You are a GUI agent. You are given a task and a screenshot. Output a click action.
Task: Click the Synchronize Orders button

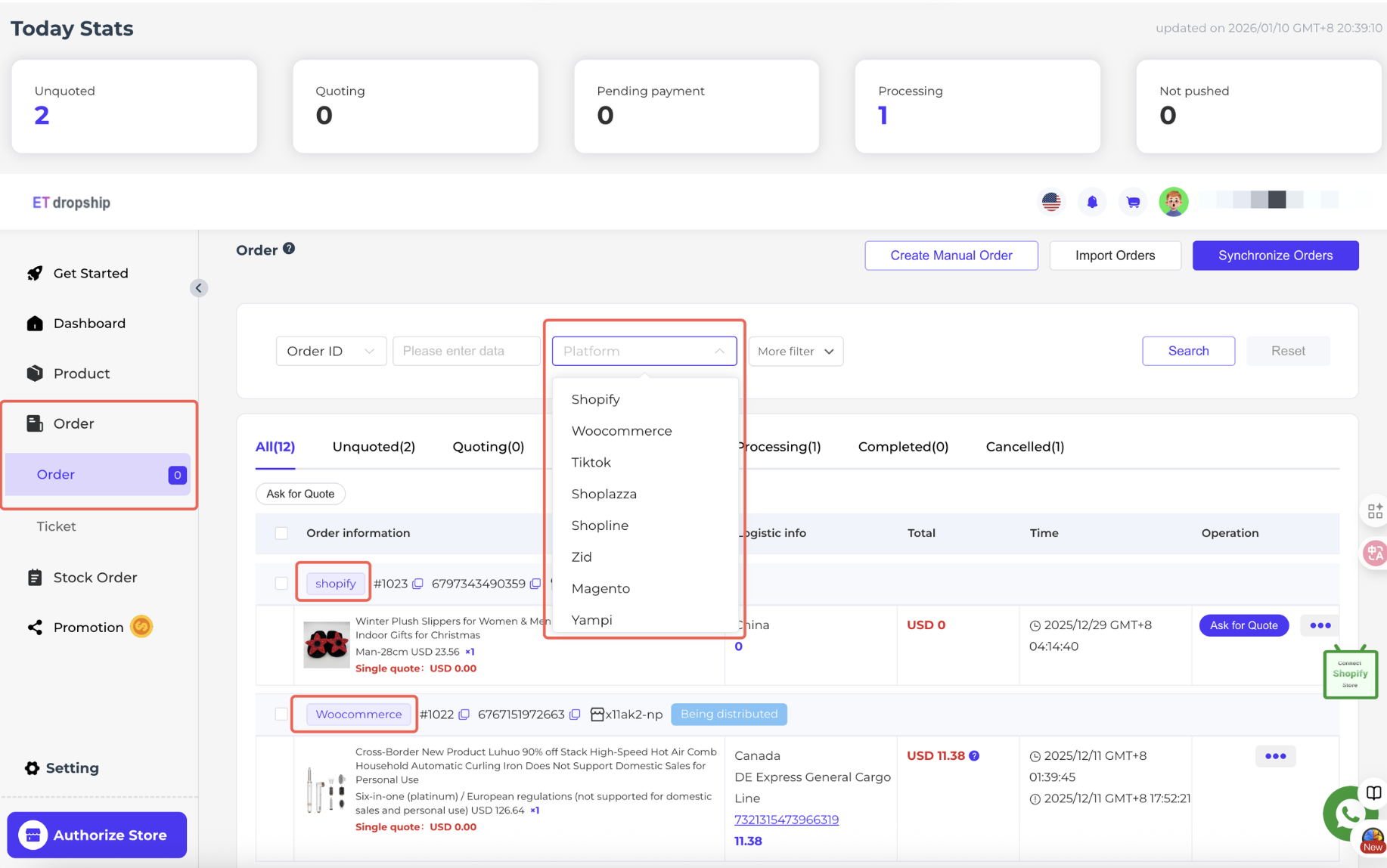pos(1275,256)
